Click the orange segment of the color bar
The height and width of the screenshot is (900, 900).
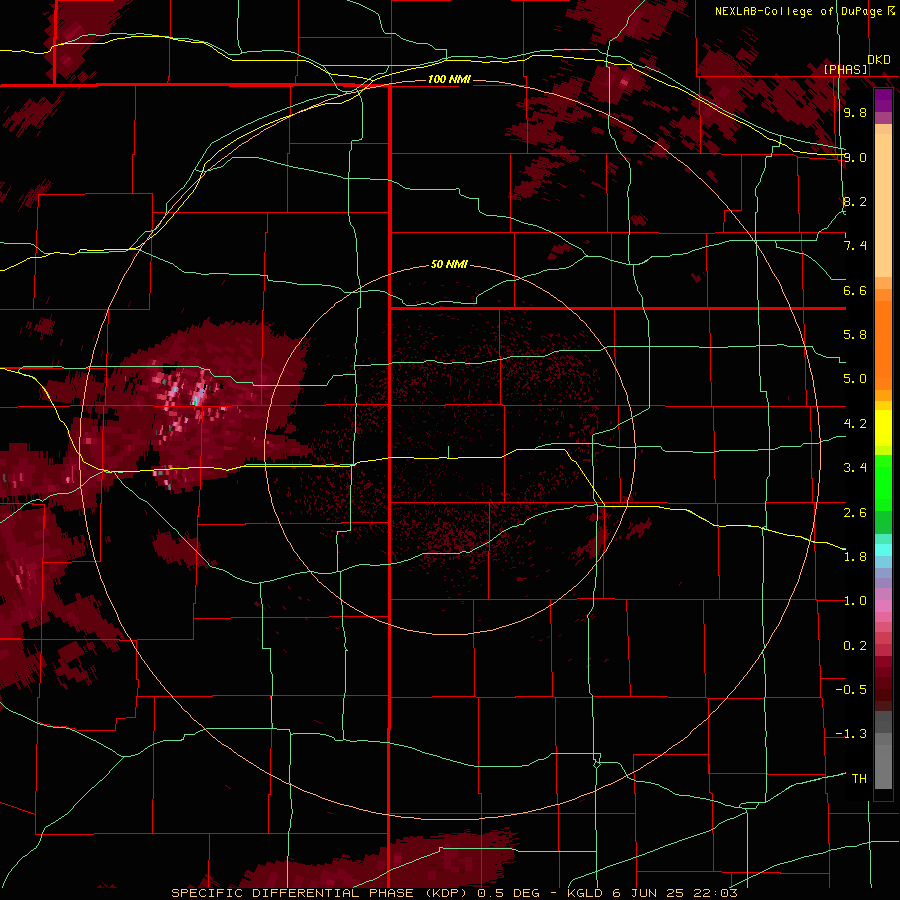tap(883, 344)
